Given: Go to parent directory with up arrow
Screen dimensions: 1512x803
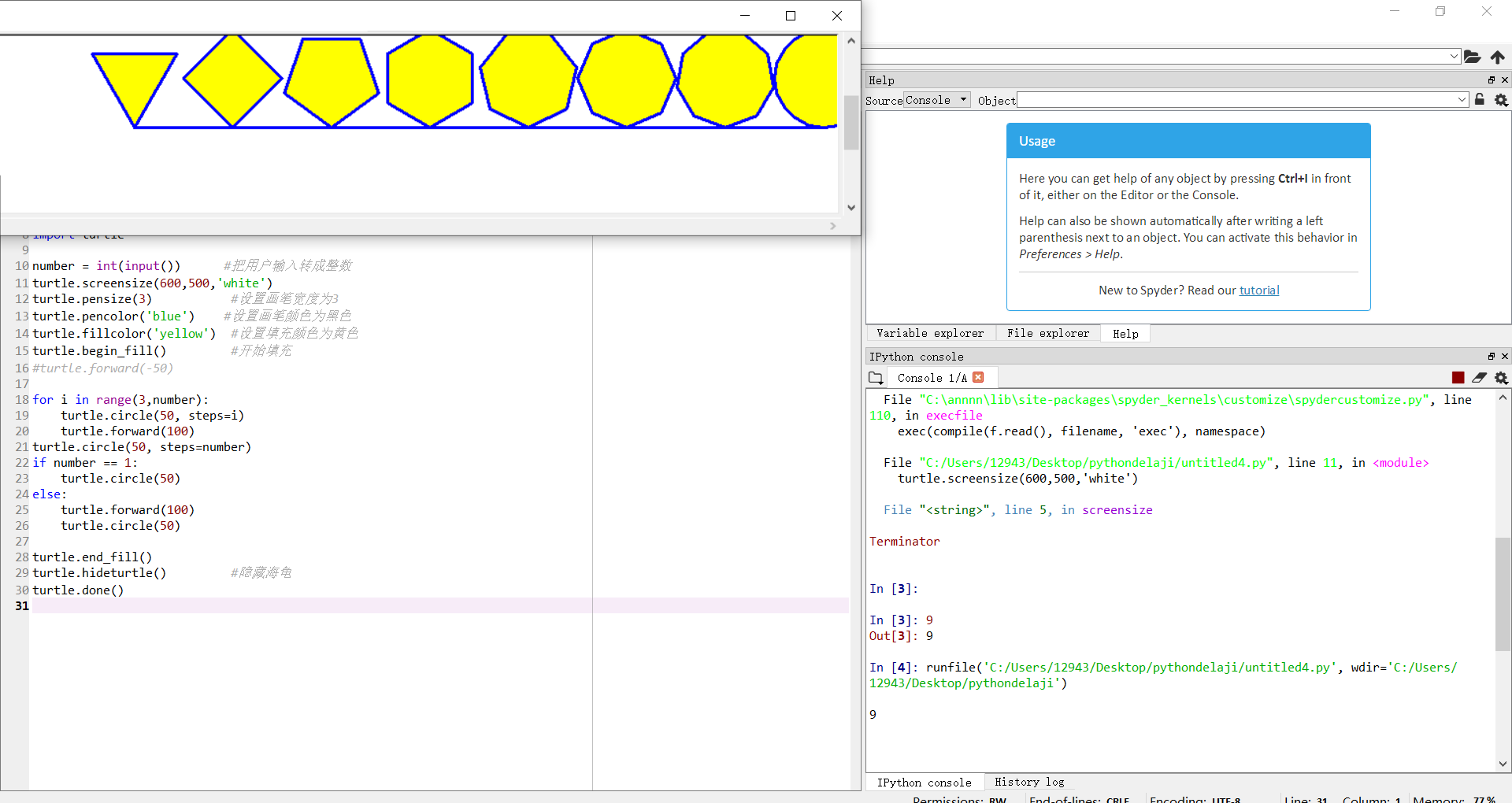Looking at the screenshot, I should pos(1497,57).
